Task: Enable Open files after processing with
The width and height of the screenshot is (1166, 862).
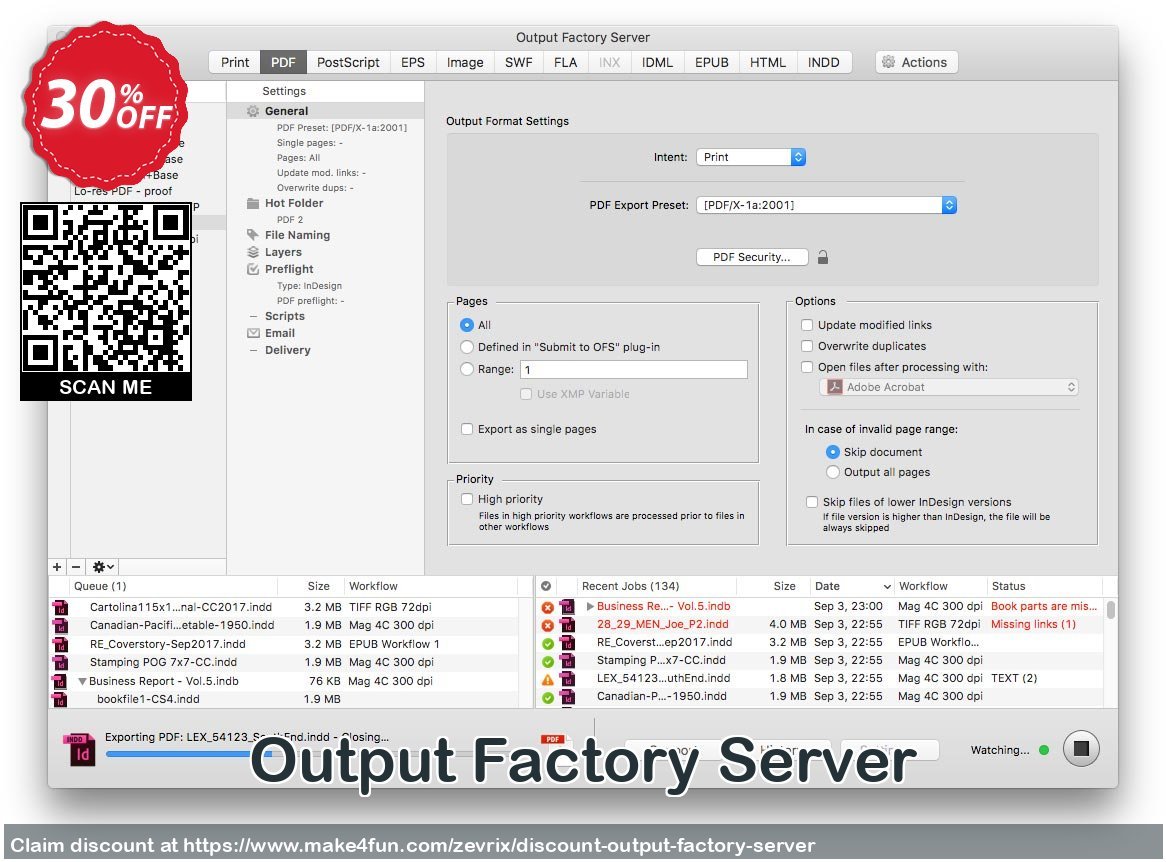Action: [x=807, y=367]
